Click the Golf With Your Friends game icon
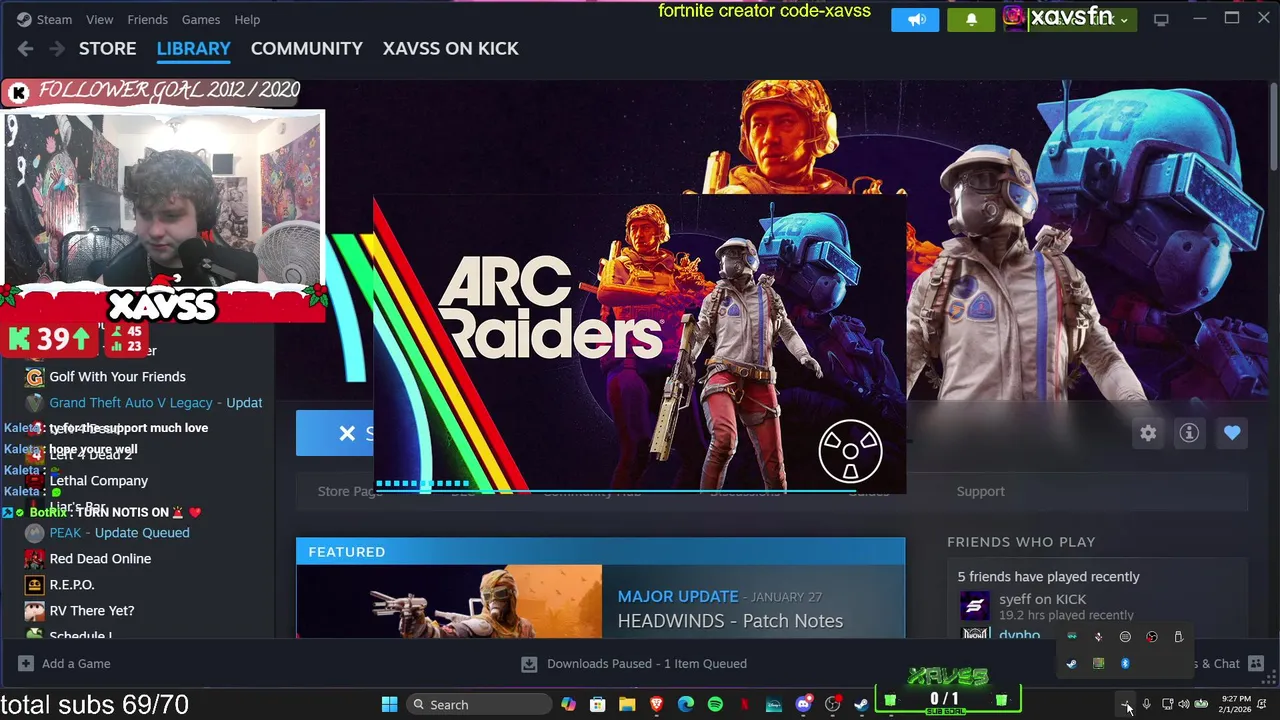 click(35, 377)
